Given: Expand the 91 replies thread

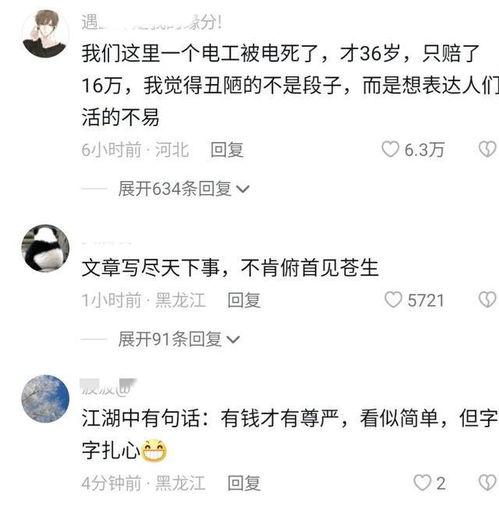Looking at the screenshot, I should click(179, 339).
